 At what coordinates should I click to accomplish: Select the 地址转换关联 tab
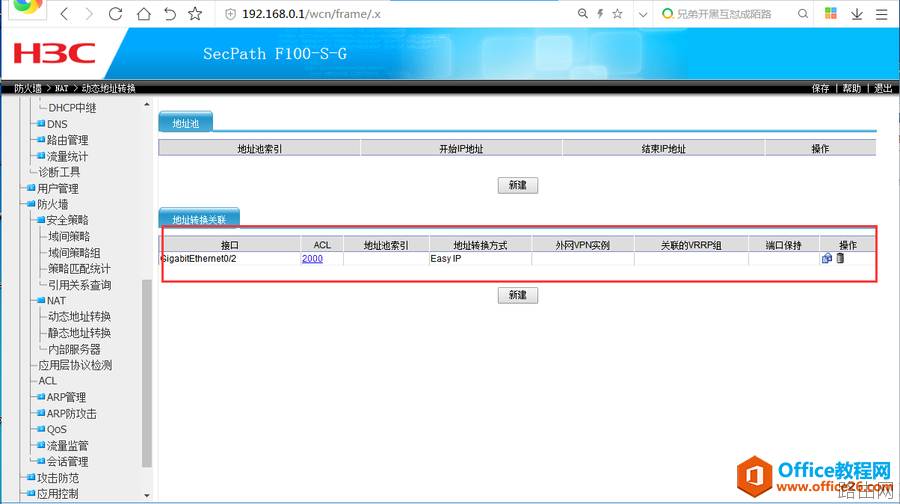coord(199,218)
